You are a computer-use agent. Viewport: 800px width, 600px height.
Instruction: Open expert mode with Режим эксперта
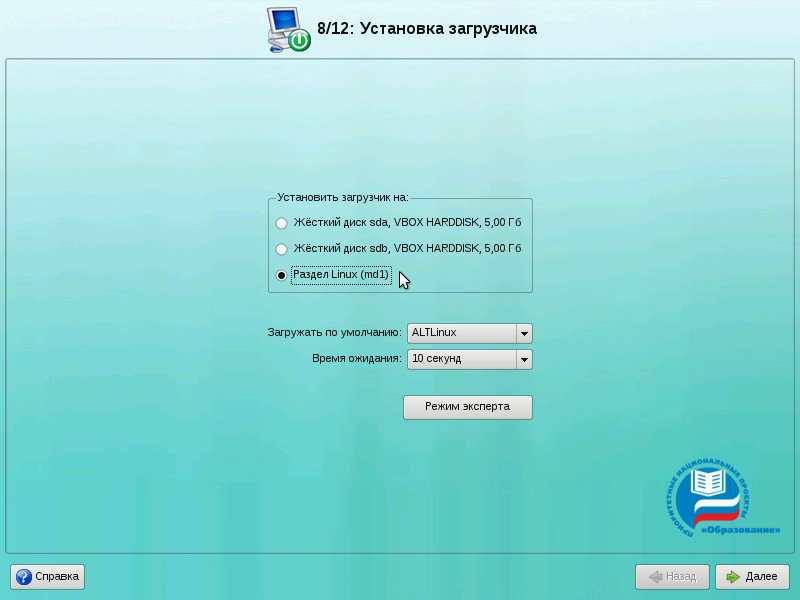tap(467, 407)
